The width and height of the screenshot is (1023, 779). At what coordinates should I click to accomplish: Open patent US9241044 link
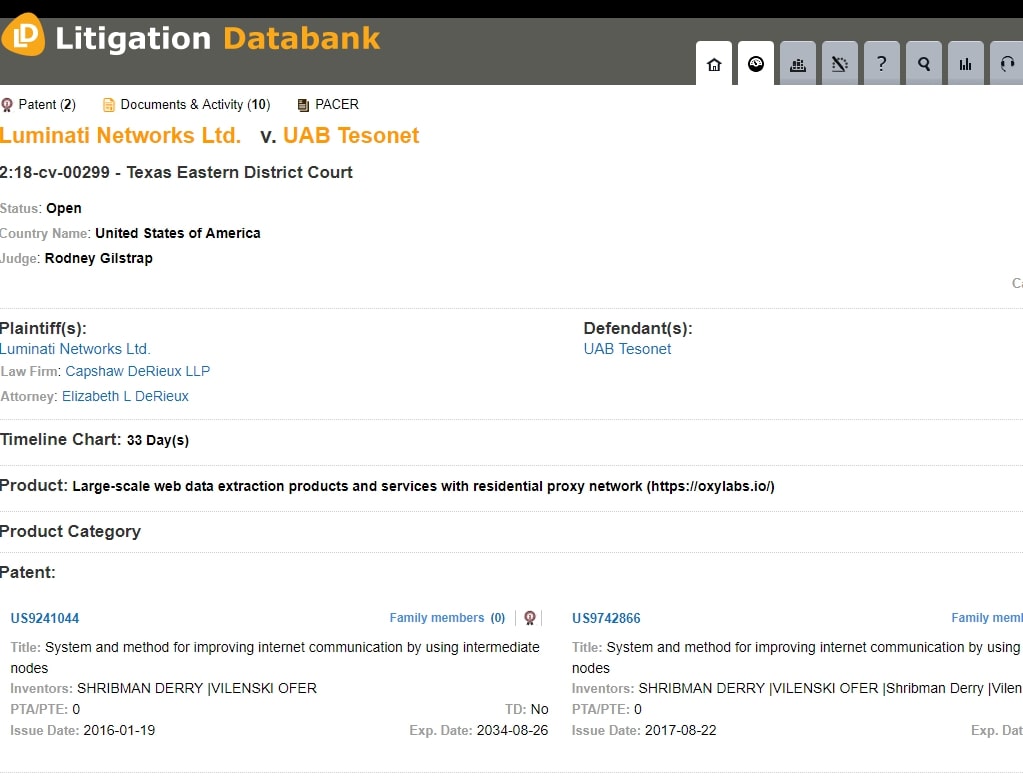(x=45, y=618)
